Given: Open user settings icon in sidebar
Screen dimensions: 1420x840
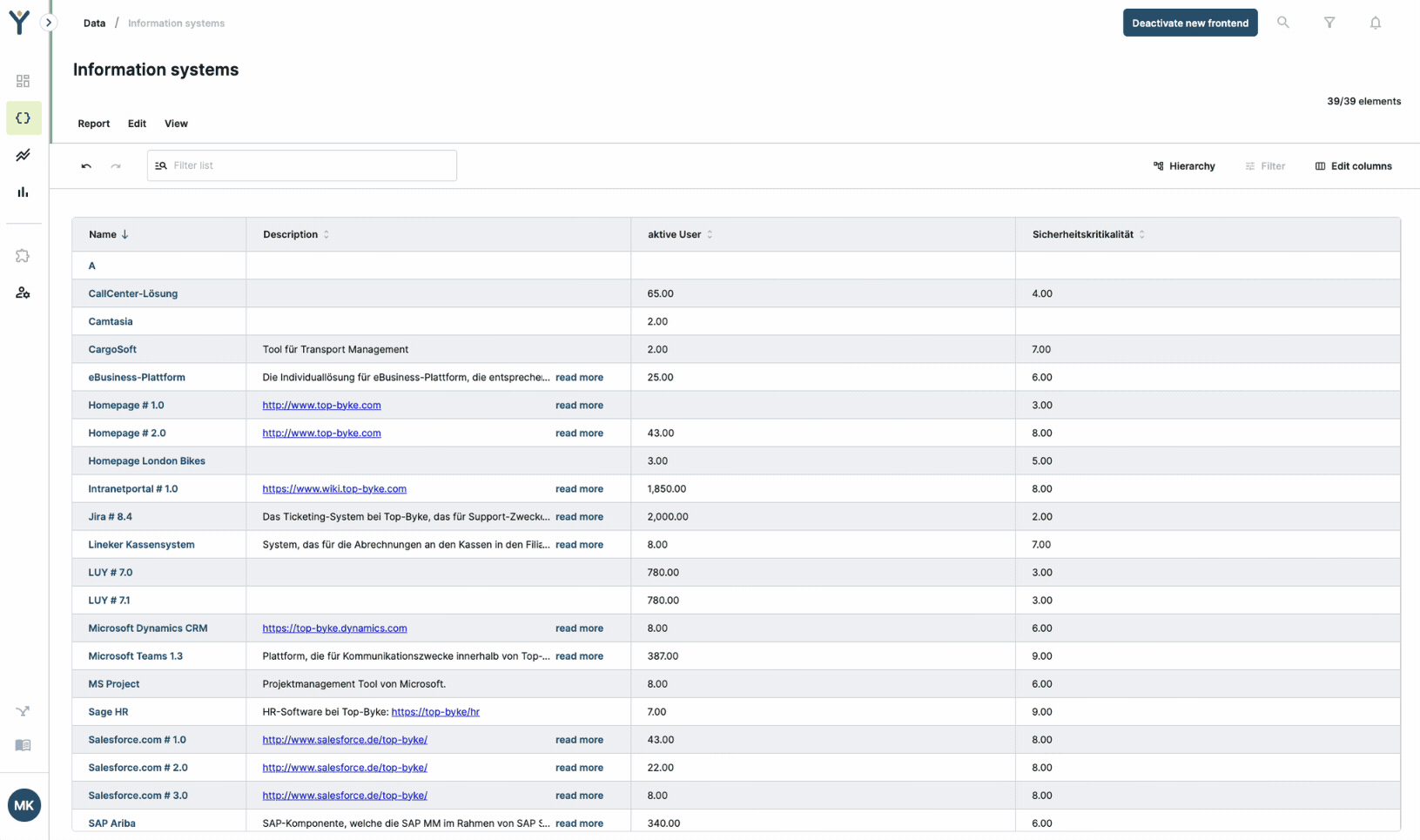Looking at the screenshot, I should pyautogui.click(x=24, y=293).
